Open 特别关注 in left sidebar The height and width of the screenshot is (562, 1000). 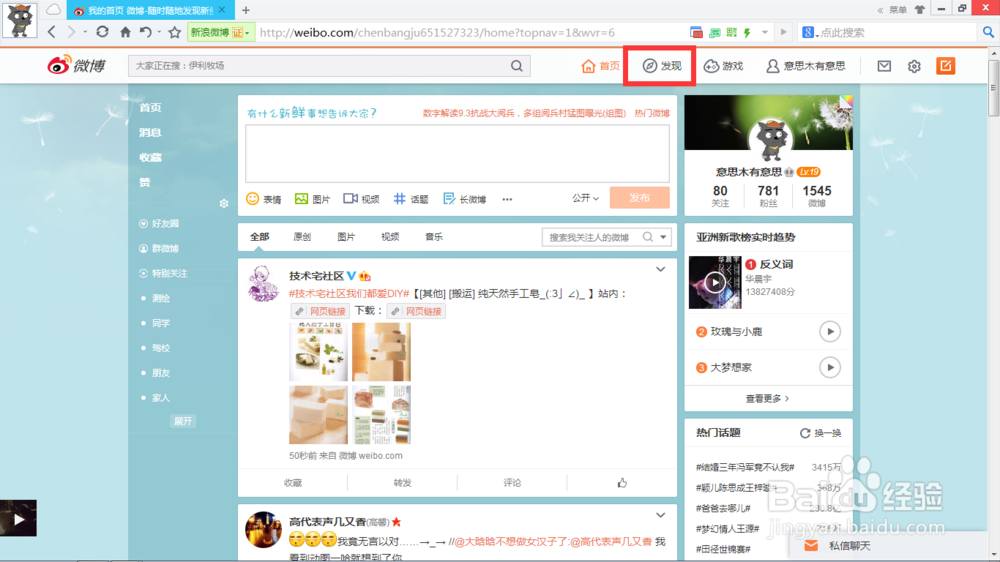point(163,273)
